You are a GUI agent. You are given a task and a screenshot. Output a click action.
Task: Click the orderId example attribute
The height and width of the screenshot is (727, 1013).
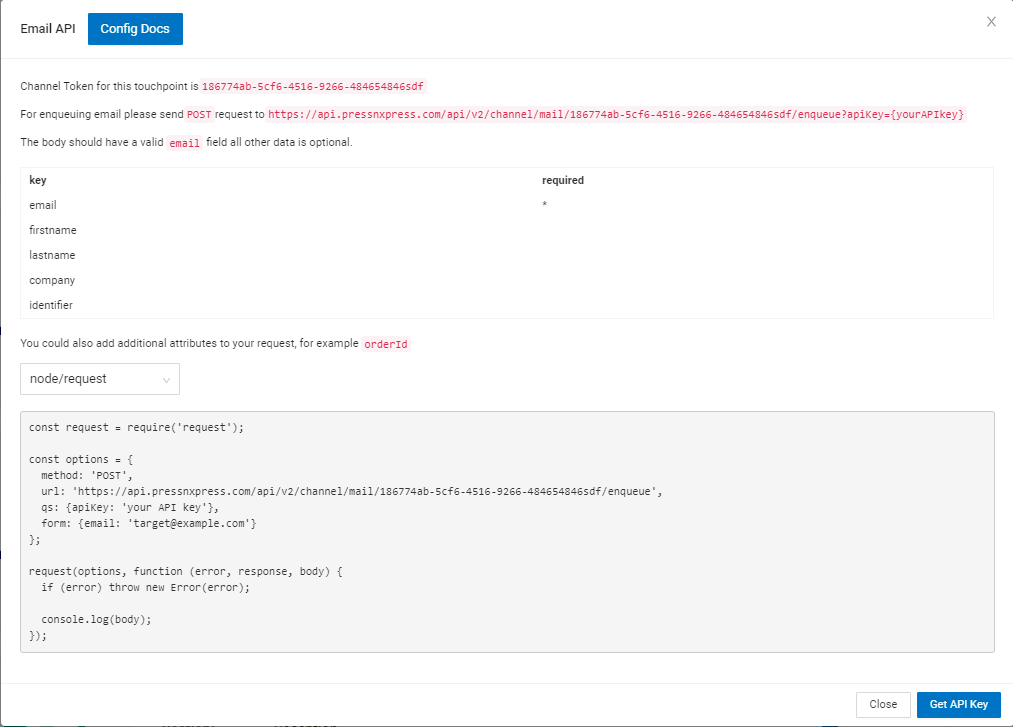coord(385,344)
